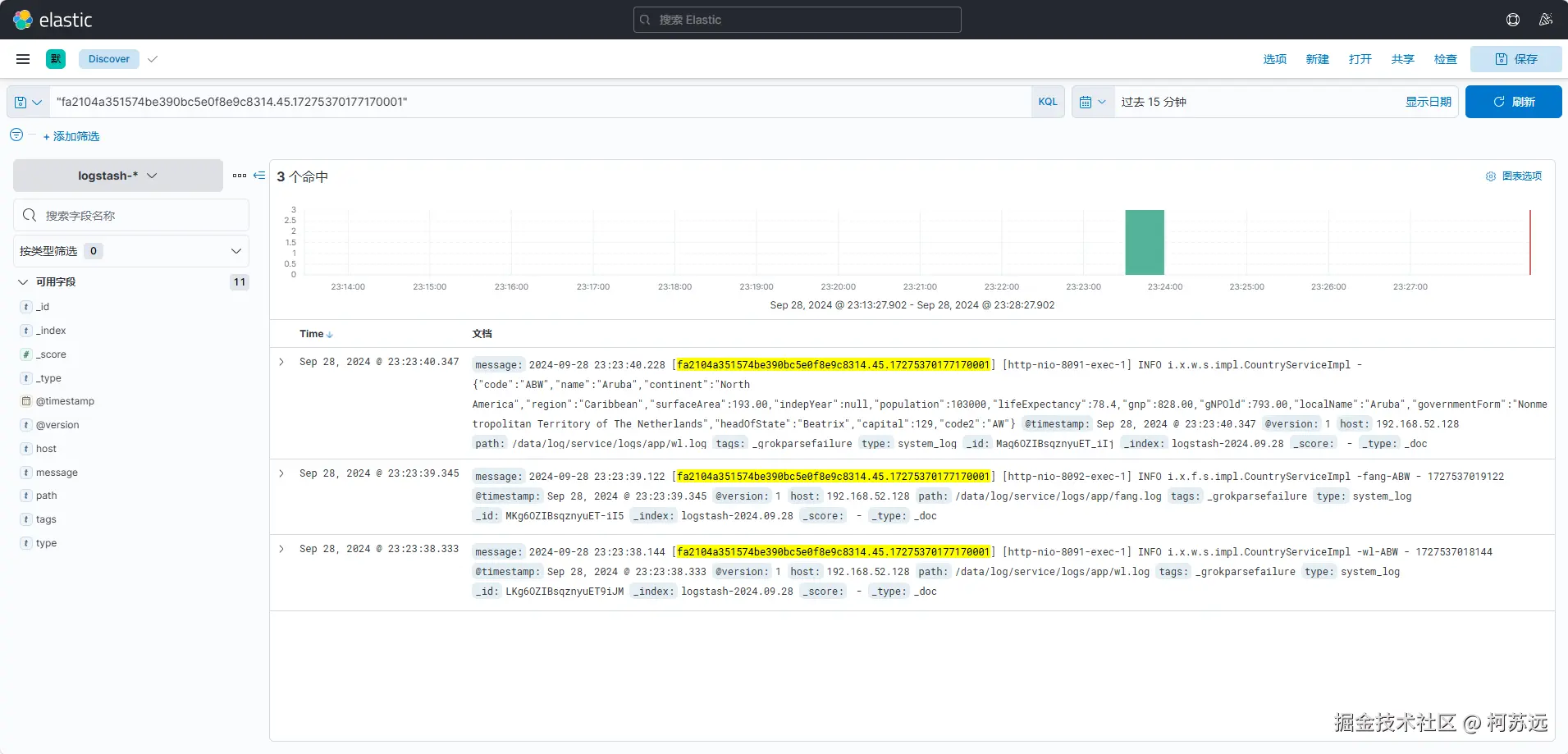The image size is (1568, 754).
Task: Collapse the available fields section
Action: click(x=23, y=282)
